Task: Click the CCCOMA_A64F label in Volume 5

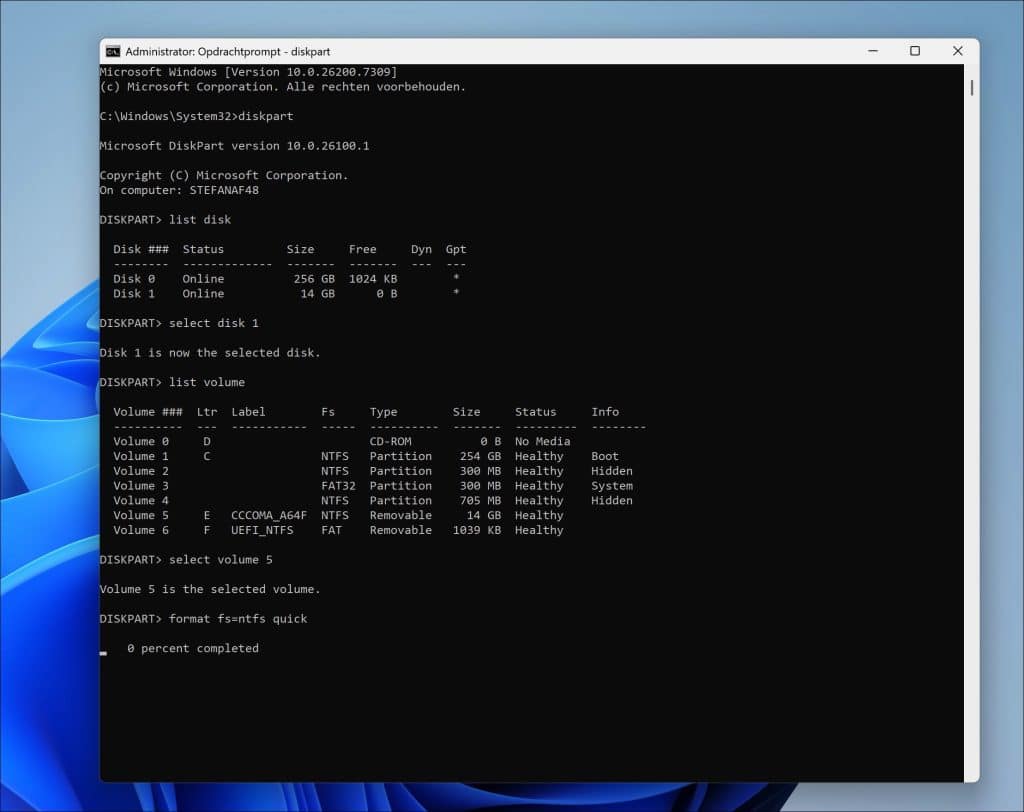Action: pyautogui.click(x=269, y=516)
